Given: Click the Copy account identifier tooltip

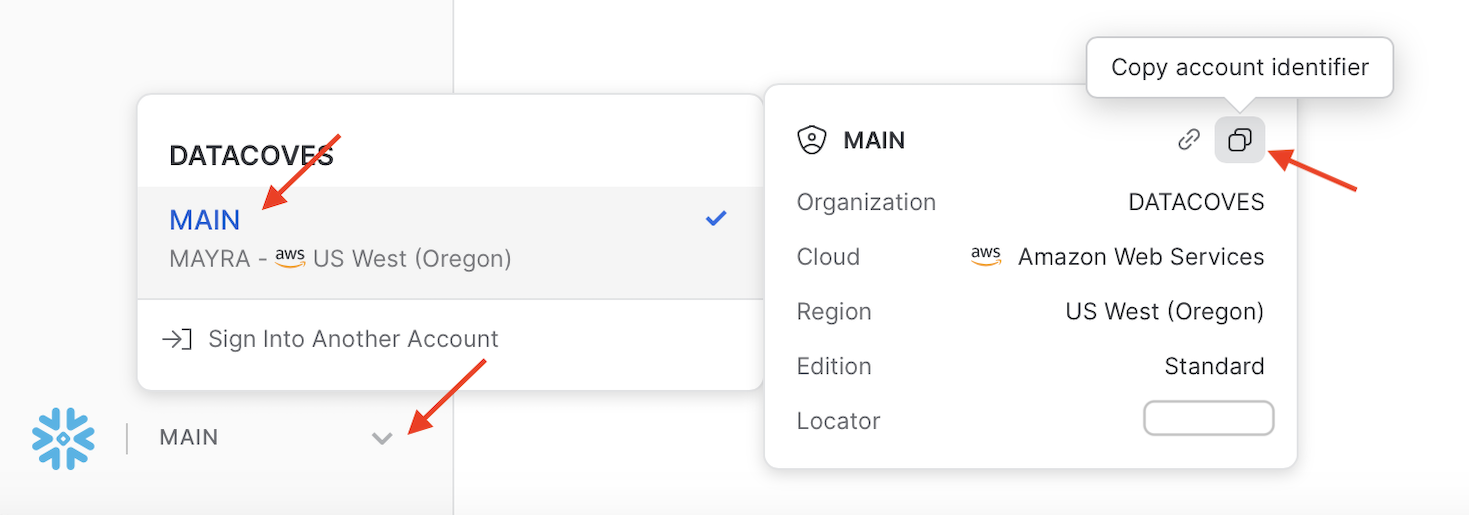Looking at the screenshot, I should 1240,67.
